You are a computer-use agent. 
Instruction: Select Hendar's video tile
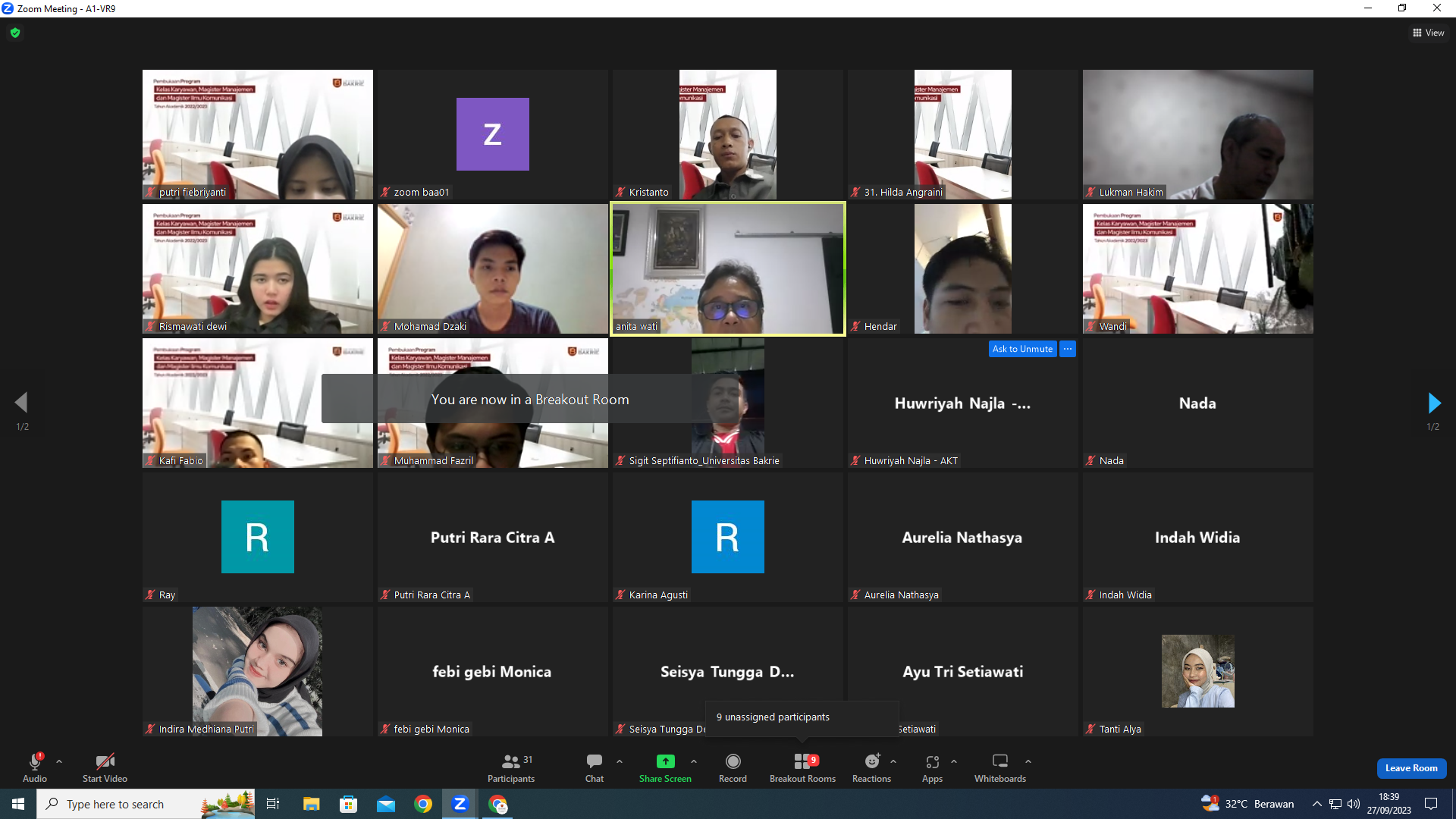pos(963,268)
